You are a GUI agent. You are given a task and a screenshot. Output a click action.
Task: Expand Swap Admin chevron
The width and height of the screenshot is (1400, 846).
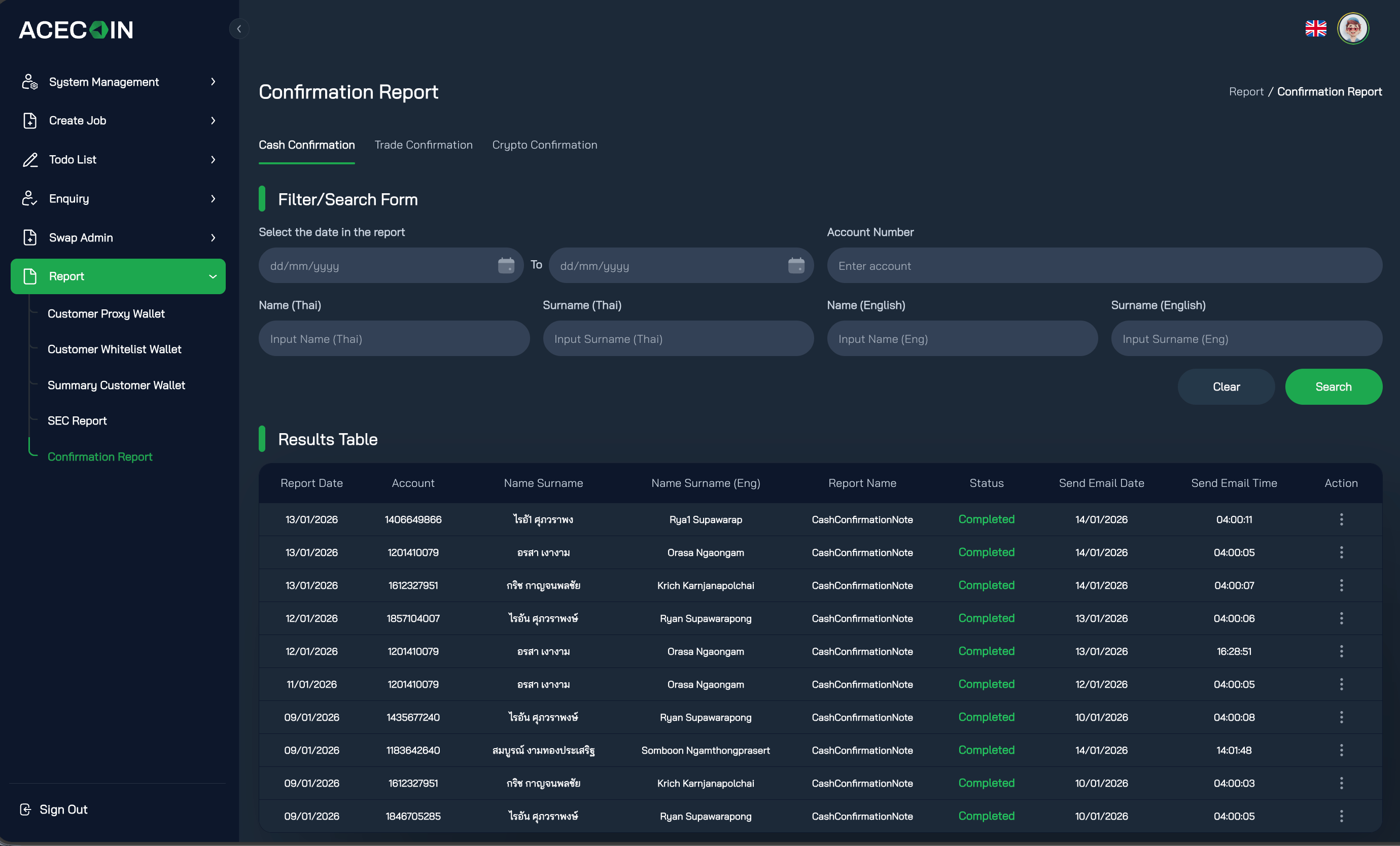(213, 237)
